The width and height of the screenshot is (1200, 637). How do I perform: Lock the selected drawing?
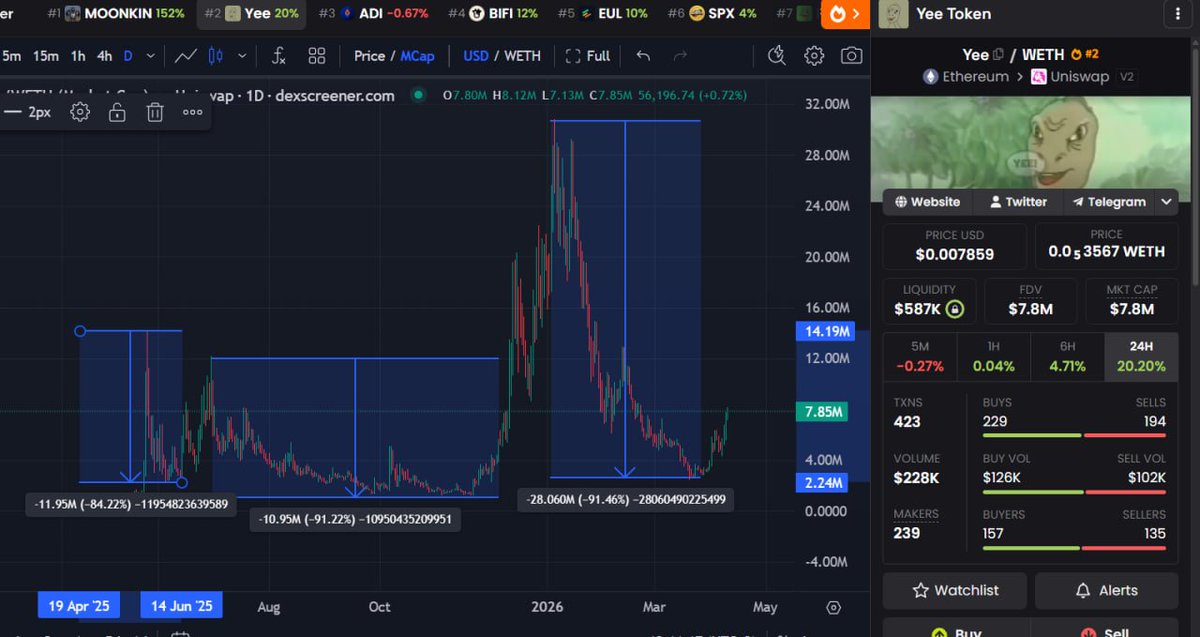click(x=117, y=112)
